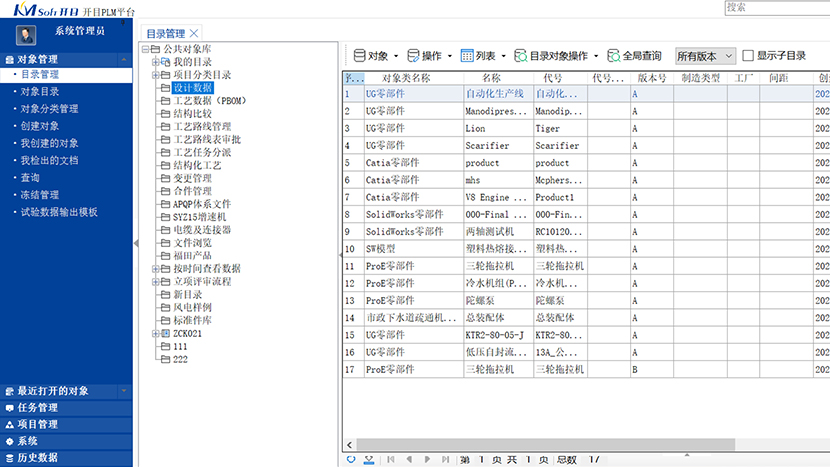Open the 项目管理 sidebar section
This screenshot has height=467, width=830.
tap(37, 424)
